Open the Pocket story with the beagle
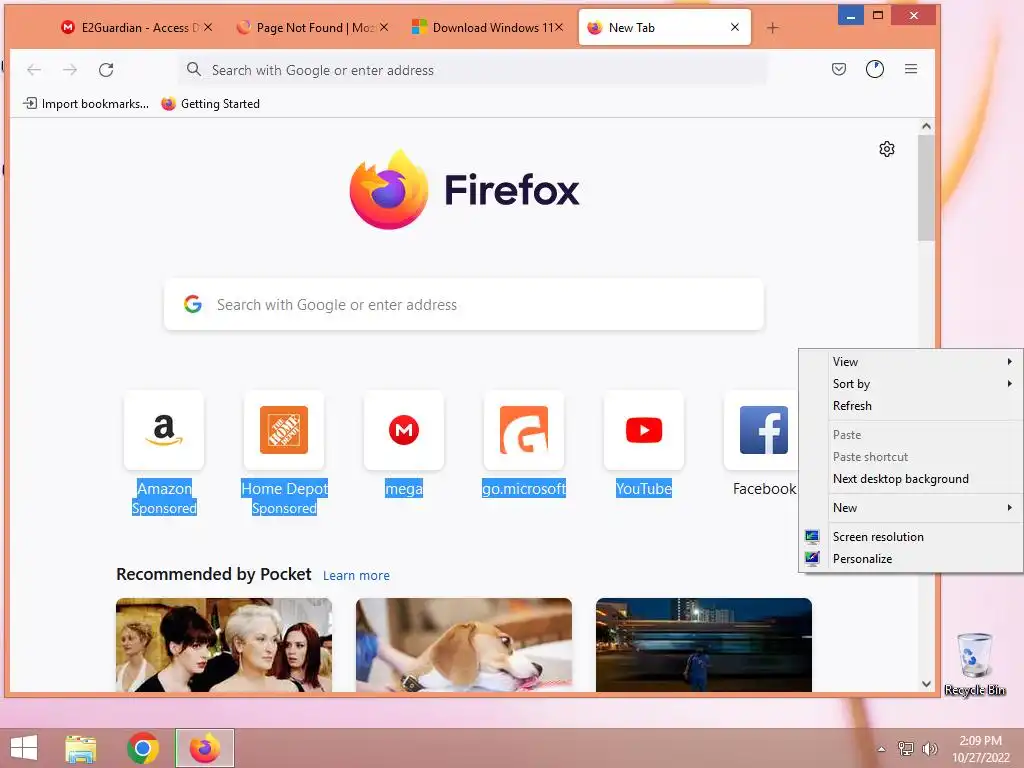The height and width of the screenshot is (768, 1024). [x=464, y=645]
